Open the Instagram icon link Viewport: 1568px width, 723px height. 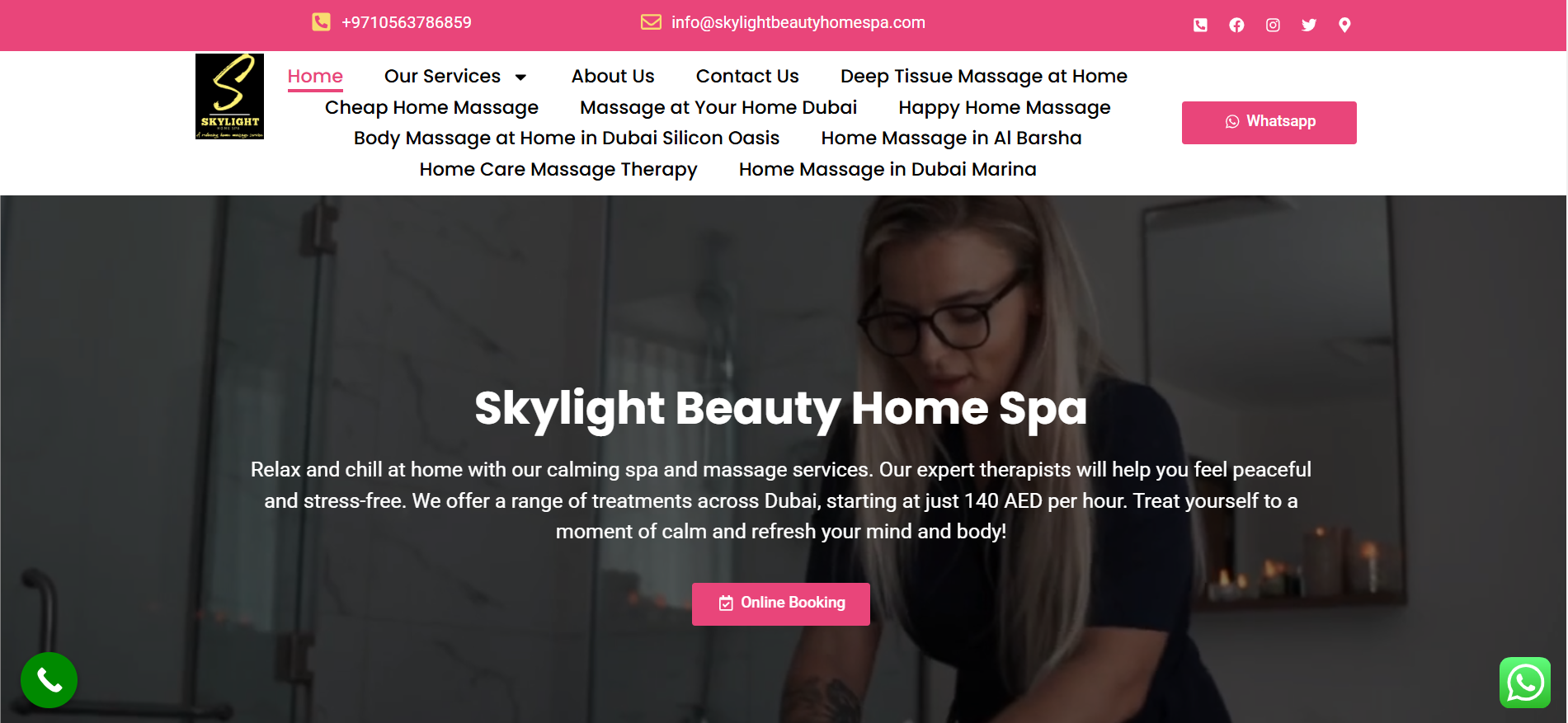click(1273, 25)
